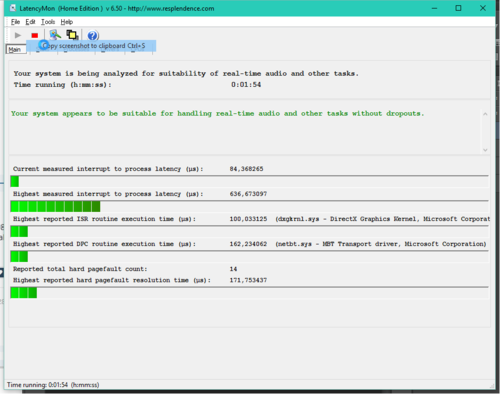Click the ISR value 100,033125

pyautogui.click(x=248, y=219)
